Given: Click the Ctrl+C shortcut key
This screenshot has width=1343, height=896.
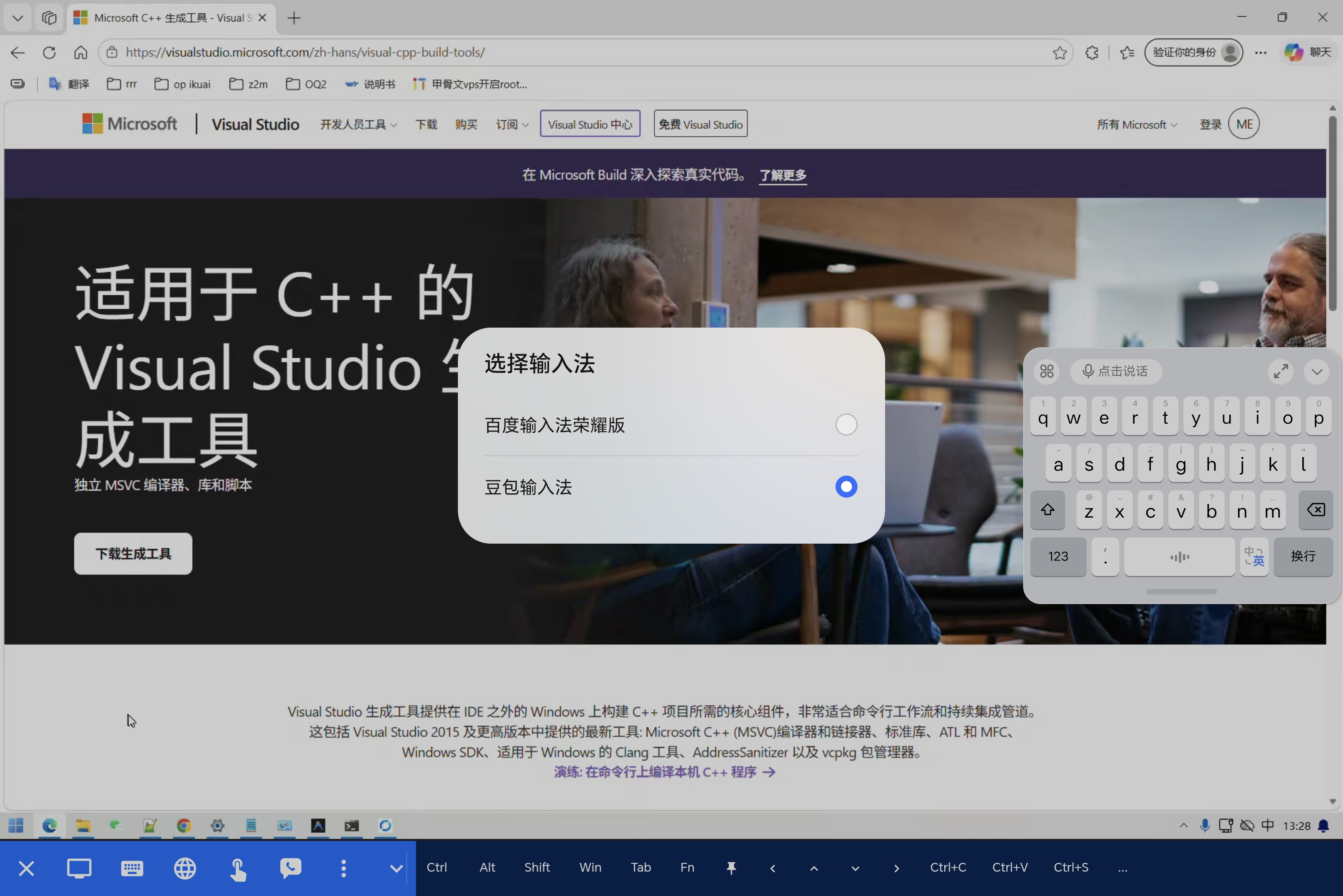Looking at the screenshot, I should point(948,867).
